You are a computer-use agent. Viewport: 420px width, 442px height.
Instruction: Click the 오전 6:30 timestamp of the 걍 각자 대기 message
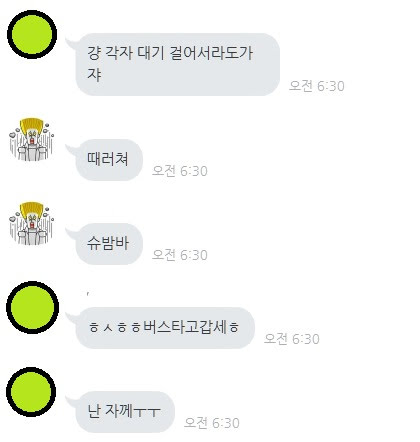[x=316, y=86]
